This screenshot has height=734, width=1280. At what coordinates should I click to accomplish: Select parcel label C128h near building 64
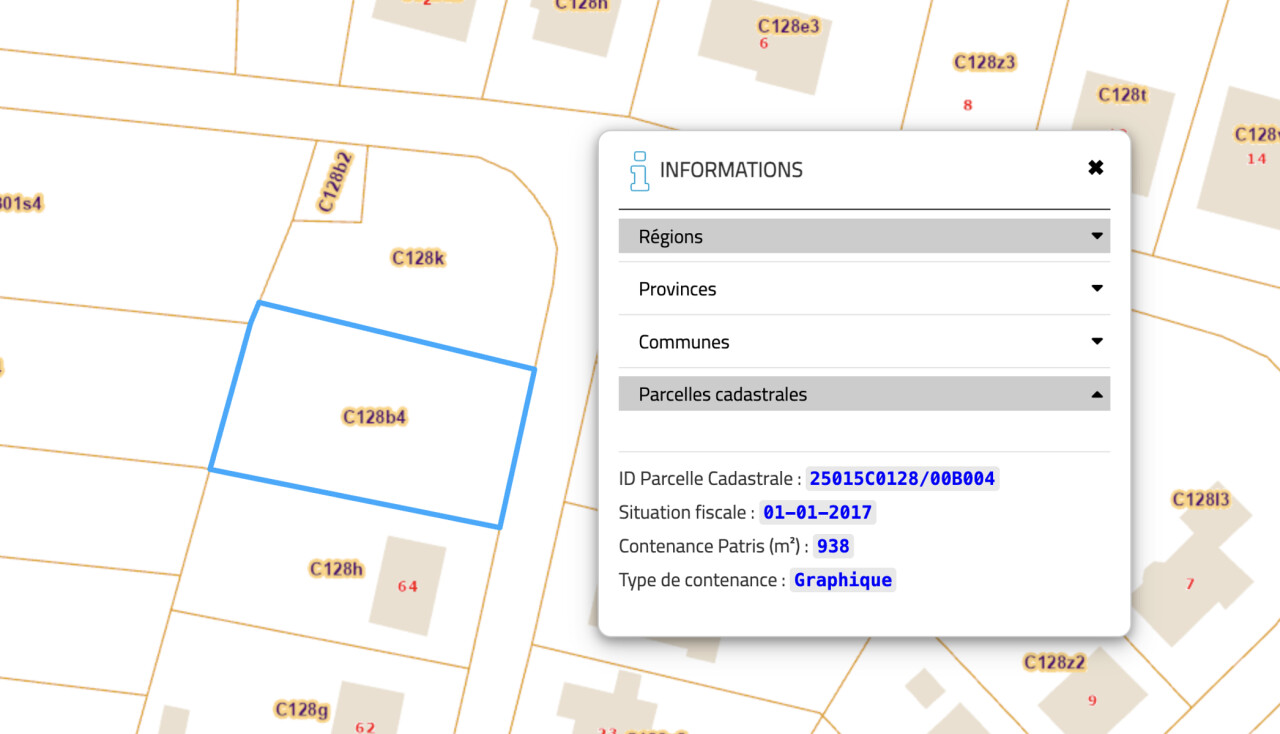(336, 569)
